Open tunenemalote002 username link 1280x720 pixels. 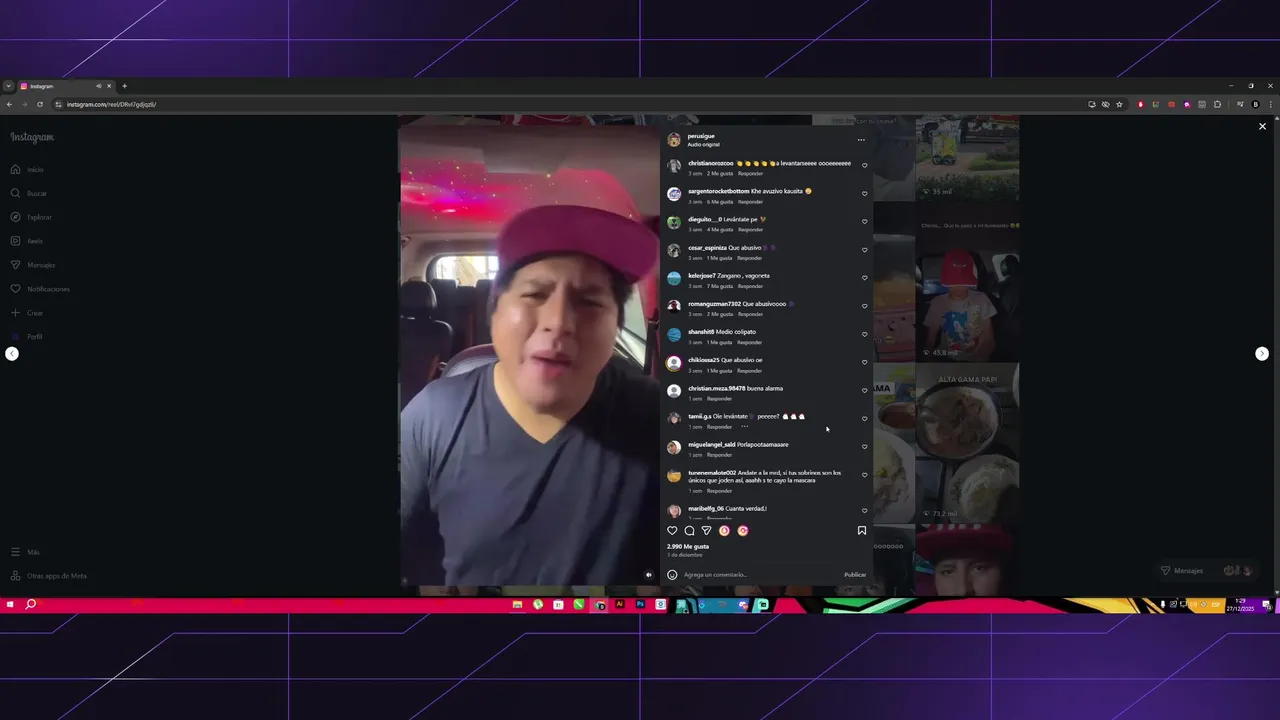pos(712,473)
